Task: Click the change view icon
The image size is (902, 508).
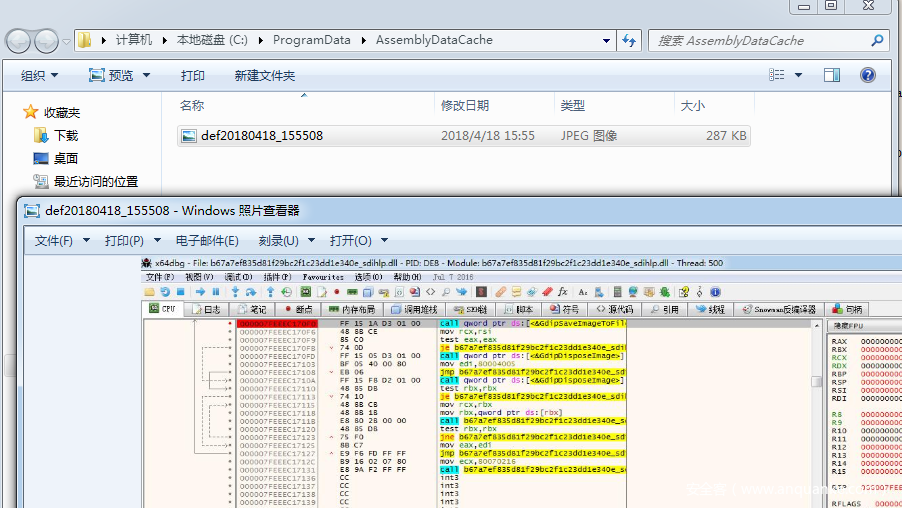Action: [777, 75]
